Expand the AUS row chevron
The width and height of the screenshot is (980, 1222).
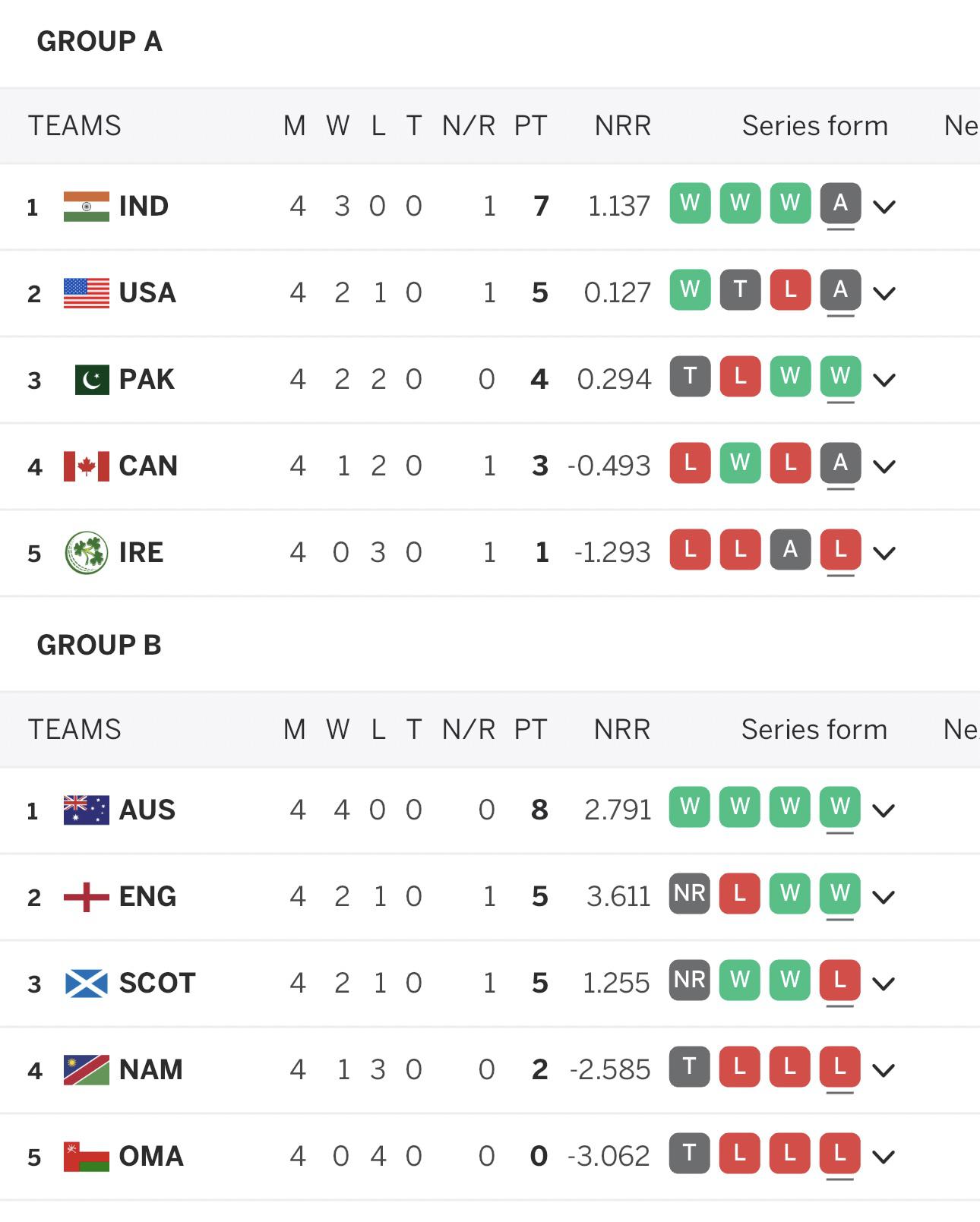(884, 810)
